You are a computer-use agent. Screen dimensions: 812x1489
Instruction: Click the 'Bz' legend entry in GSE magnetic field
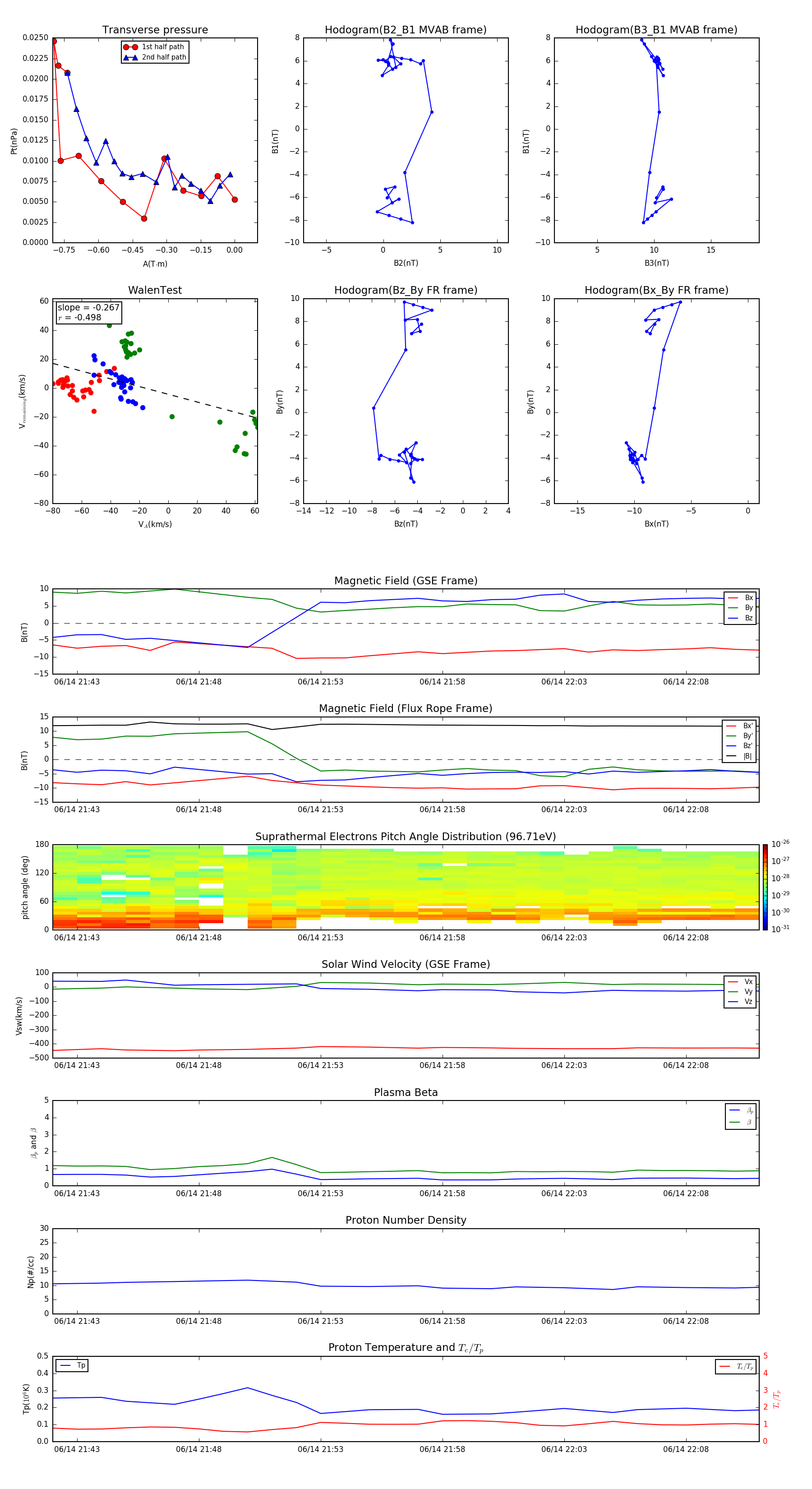pyautogui.click(x=740, y=618)
